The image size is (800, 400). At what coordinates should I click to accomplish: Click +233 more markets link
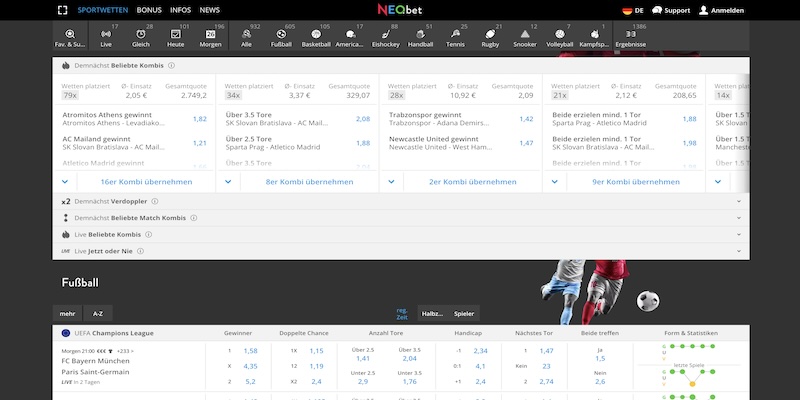125,351
